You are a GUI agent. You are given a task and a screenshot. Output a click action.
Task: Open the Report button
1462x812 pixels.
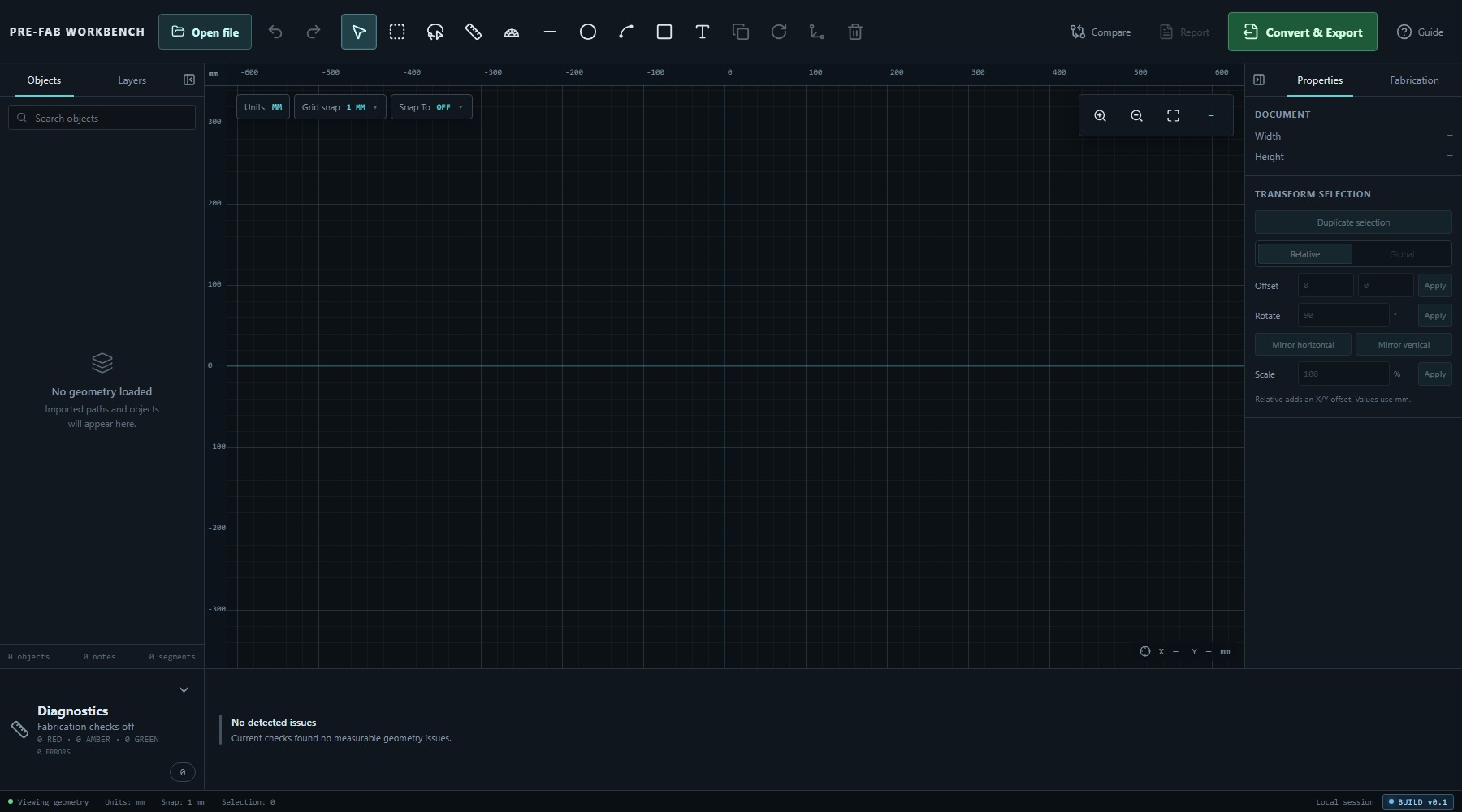(1184, 32)
